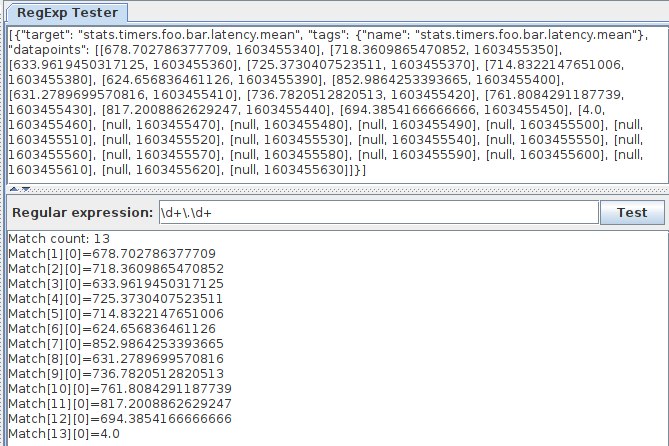Click the 'Match count: 13' line

point(59,239)
